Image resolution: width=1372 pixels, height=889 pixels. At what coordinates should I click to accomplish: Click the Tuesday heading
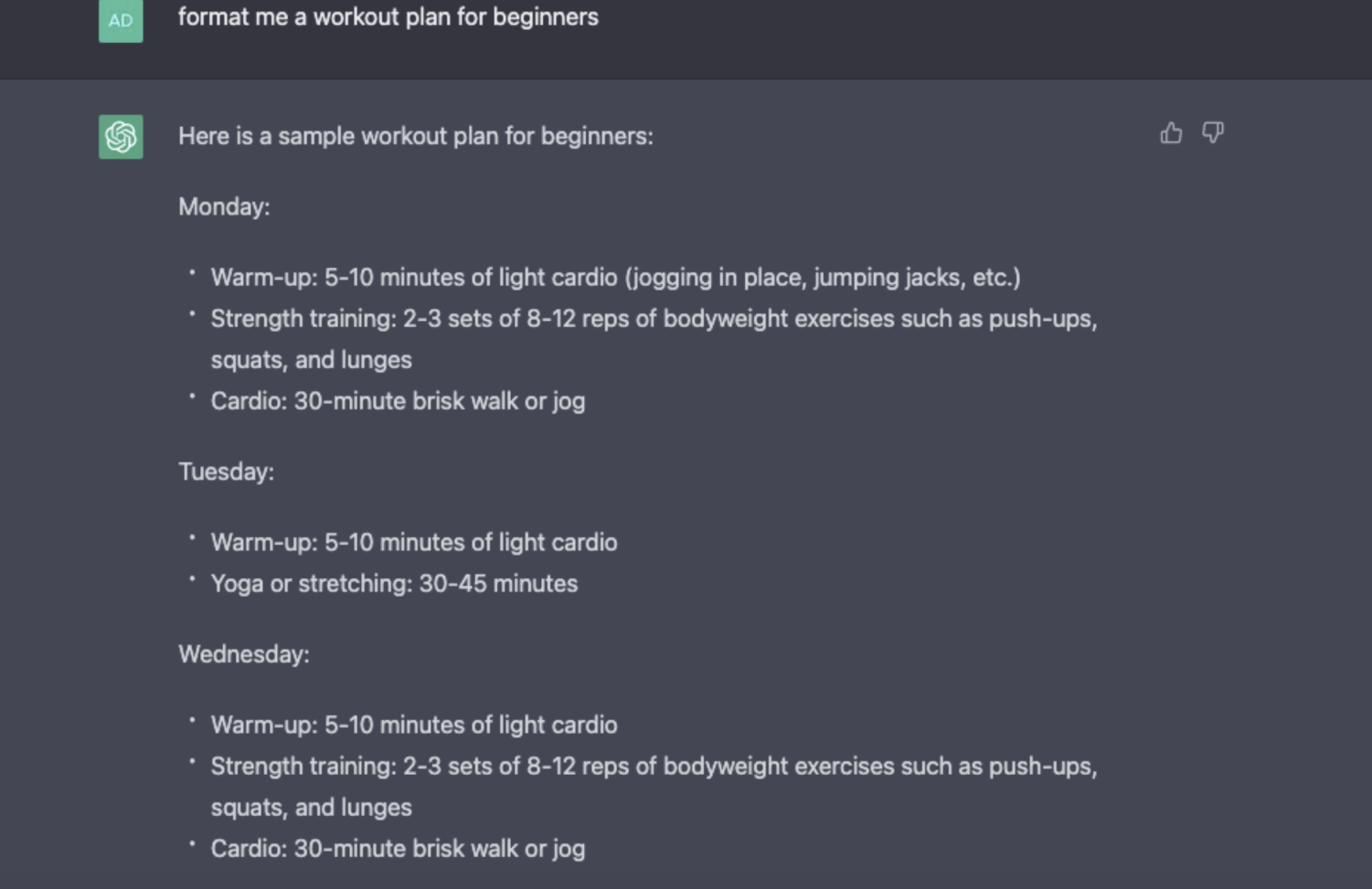226,471
